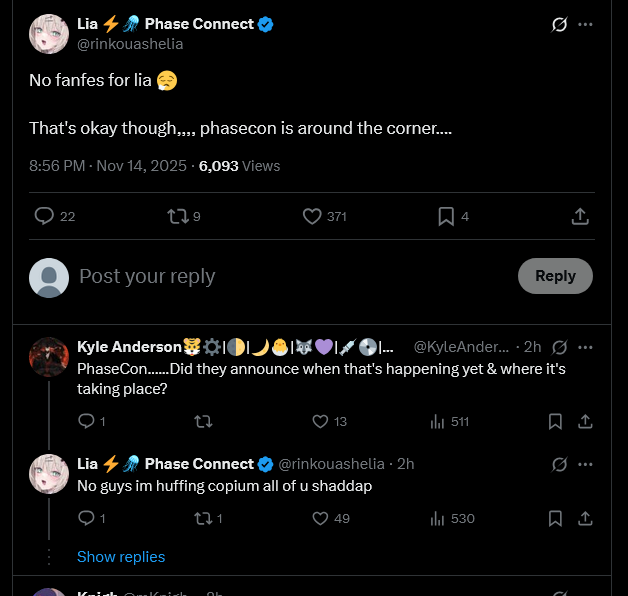Open Grok icon on Lia's main post
The height and width of the screenshot is (596, 628).
(559, 24)
